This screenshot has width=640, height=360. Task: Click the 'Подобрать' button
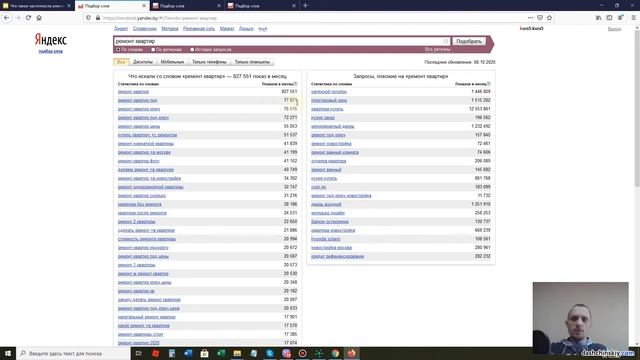coord(469,41)
